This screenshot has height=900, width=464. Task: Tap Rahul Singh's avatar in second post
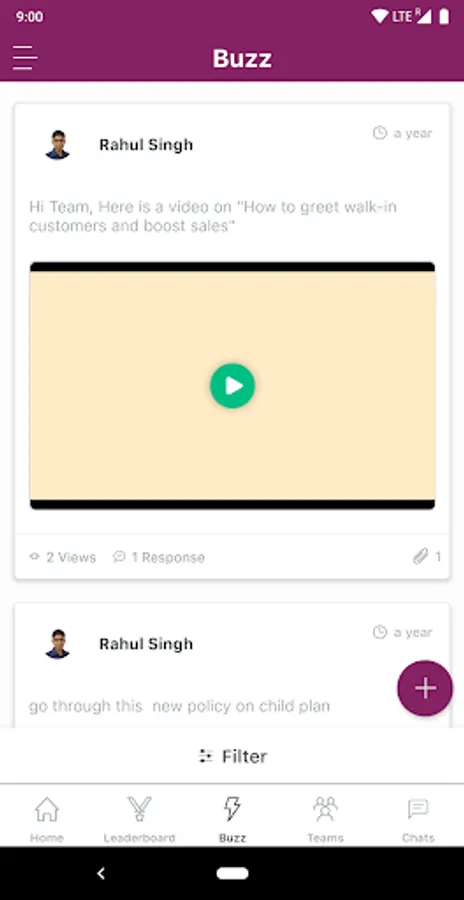57,644
